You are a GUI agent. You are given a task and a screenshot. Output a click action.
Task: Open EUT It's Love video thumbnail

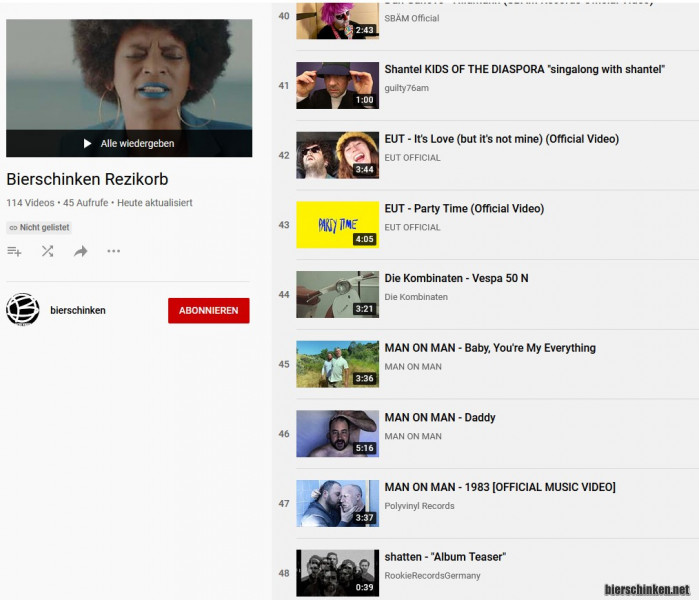pos(337,155)
